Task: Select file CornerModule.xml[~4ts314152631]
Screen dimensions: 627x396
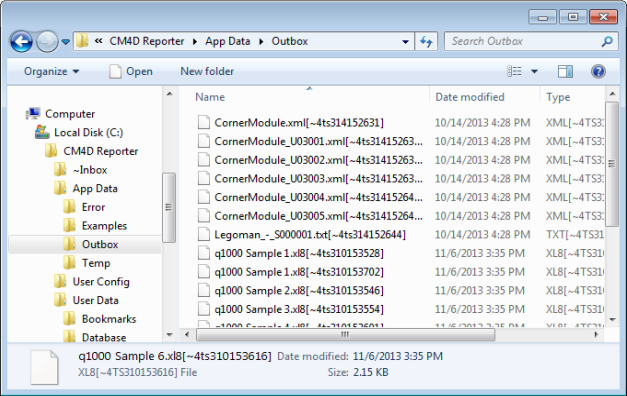Action: coord(299,123)
